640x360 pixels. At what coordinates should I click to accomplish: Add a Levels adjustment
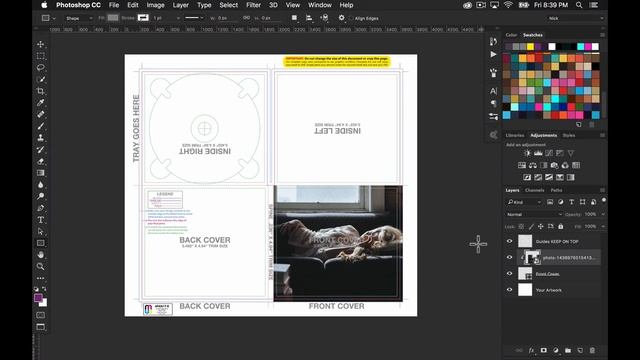[x=538, y=153]
